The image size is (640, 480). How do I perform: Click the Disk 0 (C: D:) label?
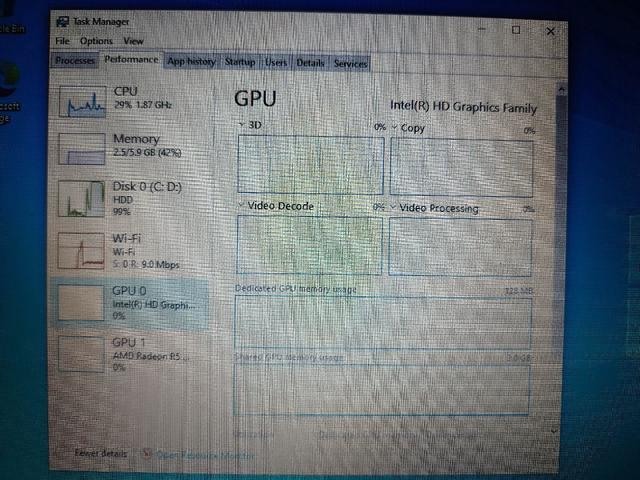point(147,187)
